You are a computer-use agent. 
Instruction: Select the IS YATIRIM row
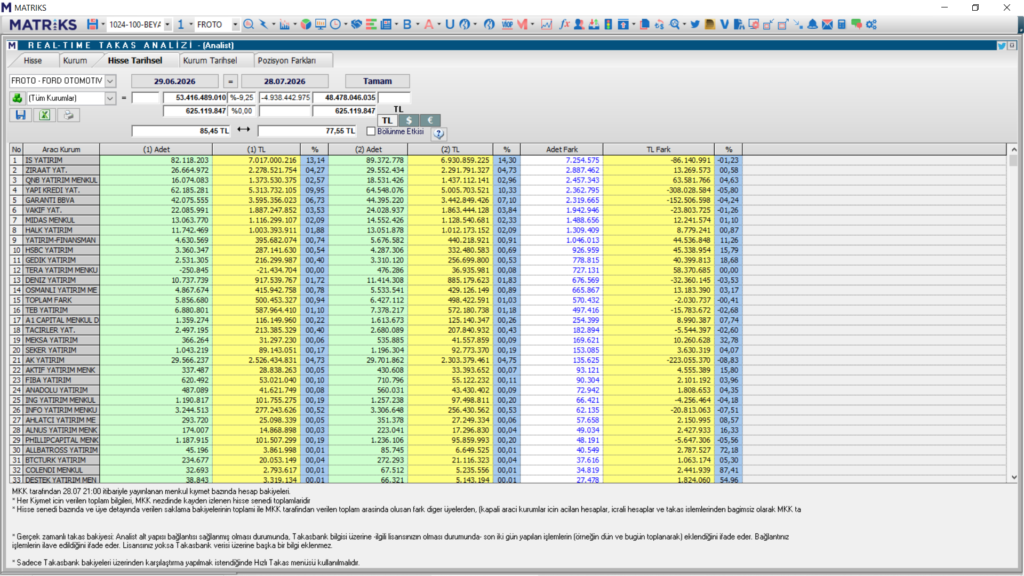pos(377,160)
